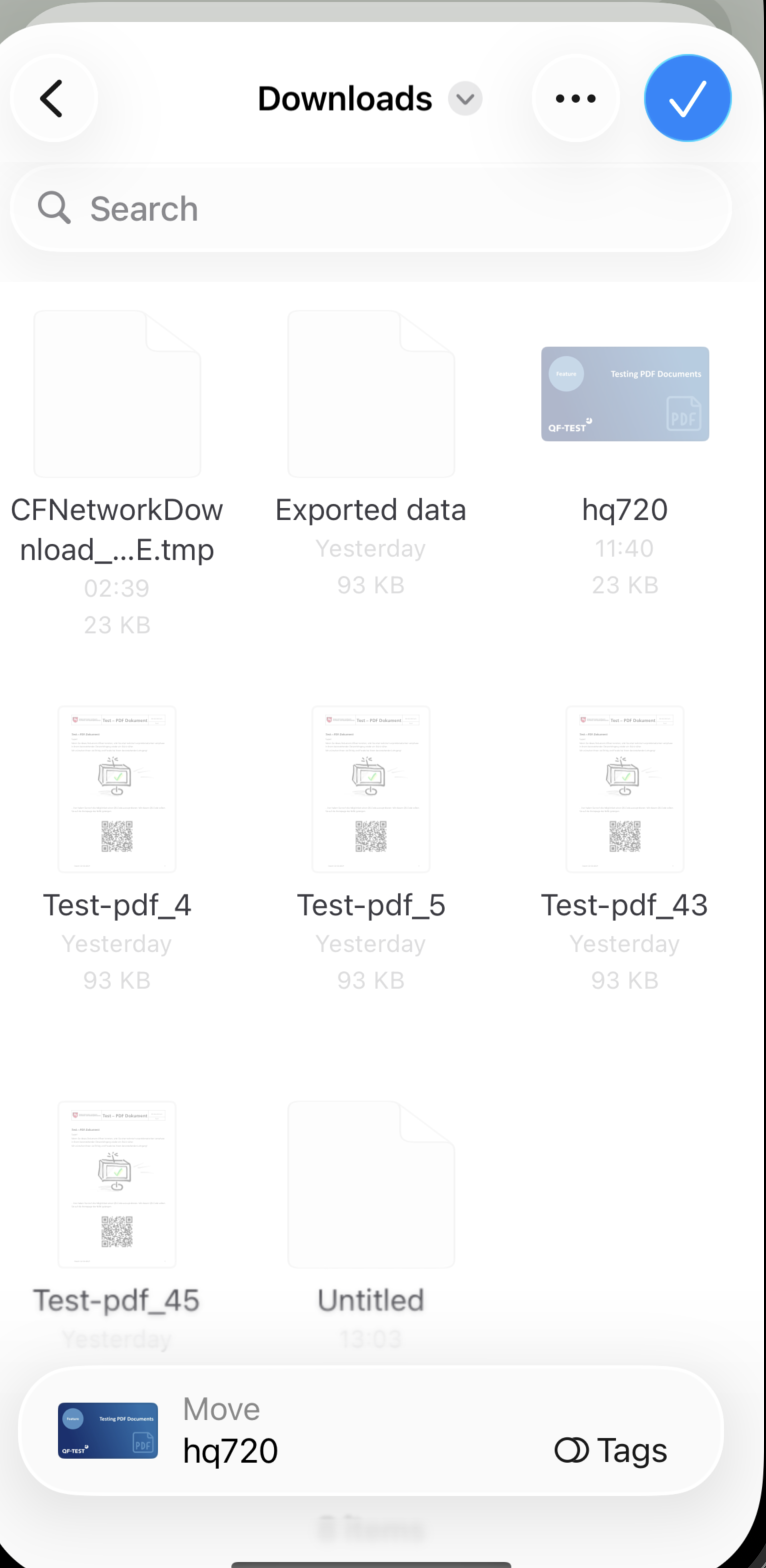Confirm move with blue checkmark button

tap(688, 98)
